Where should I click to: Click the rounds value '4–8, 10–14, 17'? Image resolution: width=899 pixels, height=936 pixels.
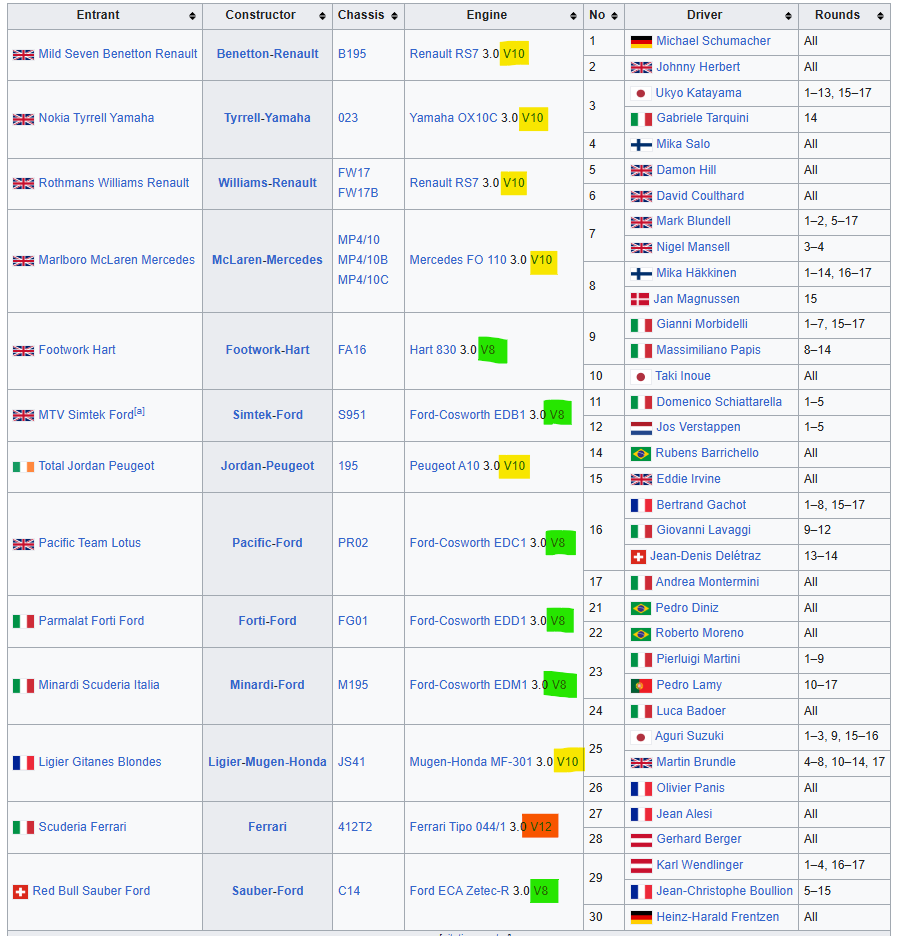click(845, 762)
